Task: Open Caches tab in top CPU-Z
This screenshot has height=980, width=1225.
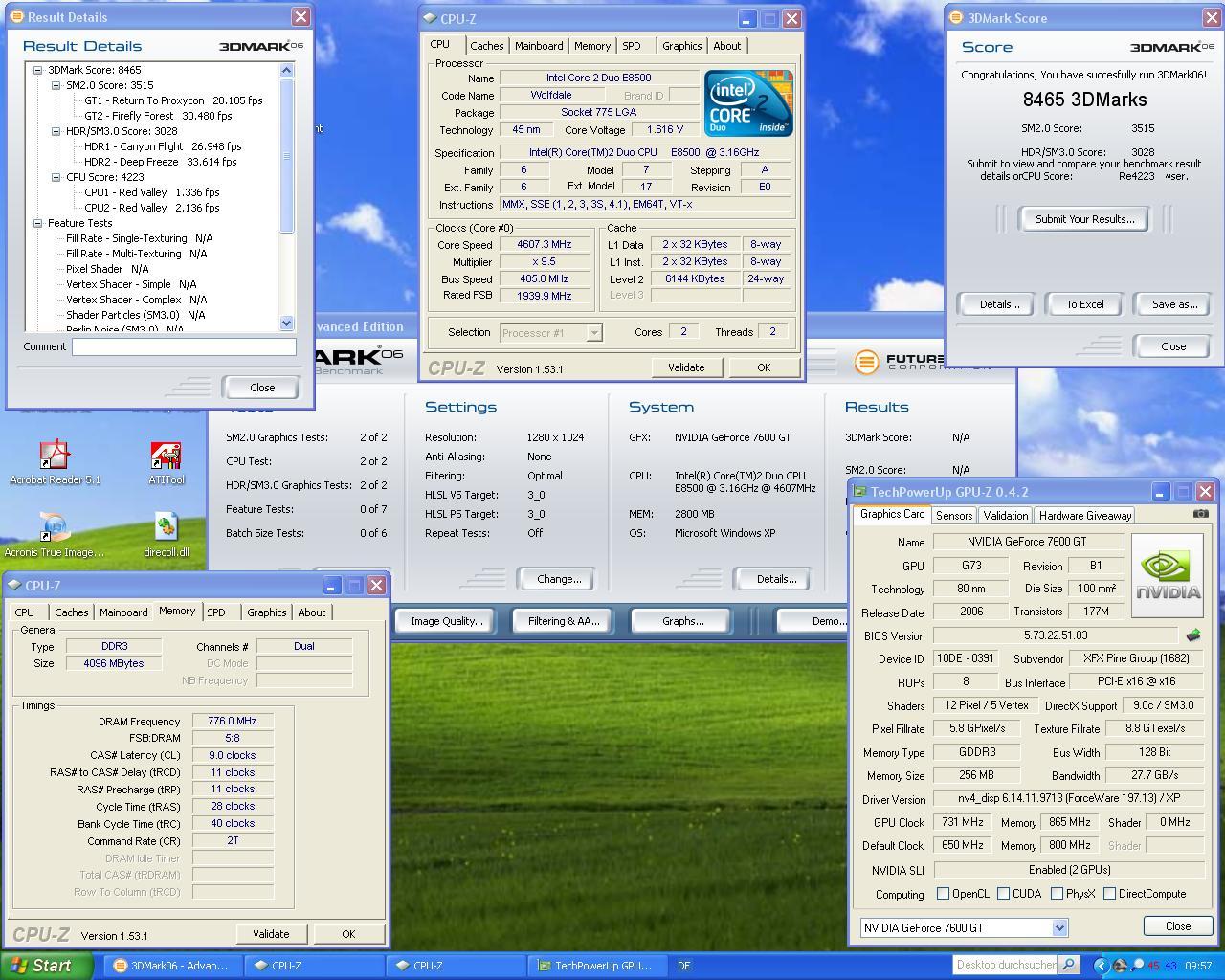Action: [486, 46]
